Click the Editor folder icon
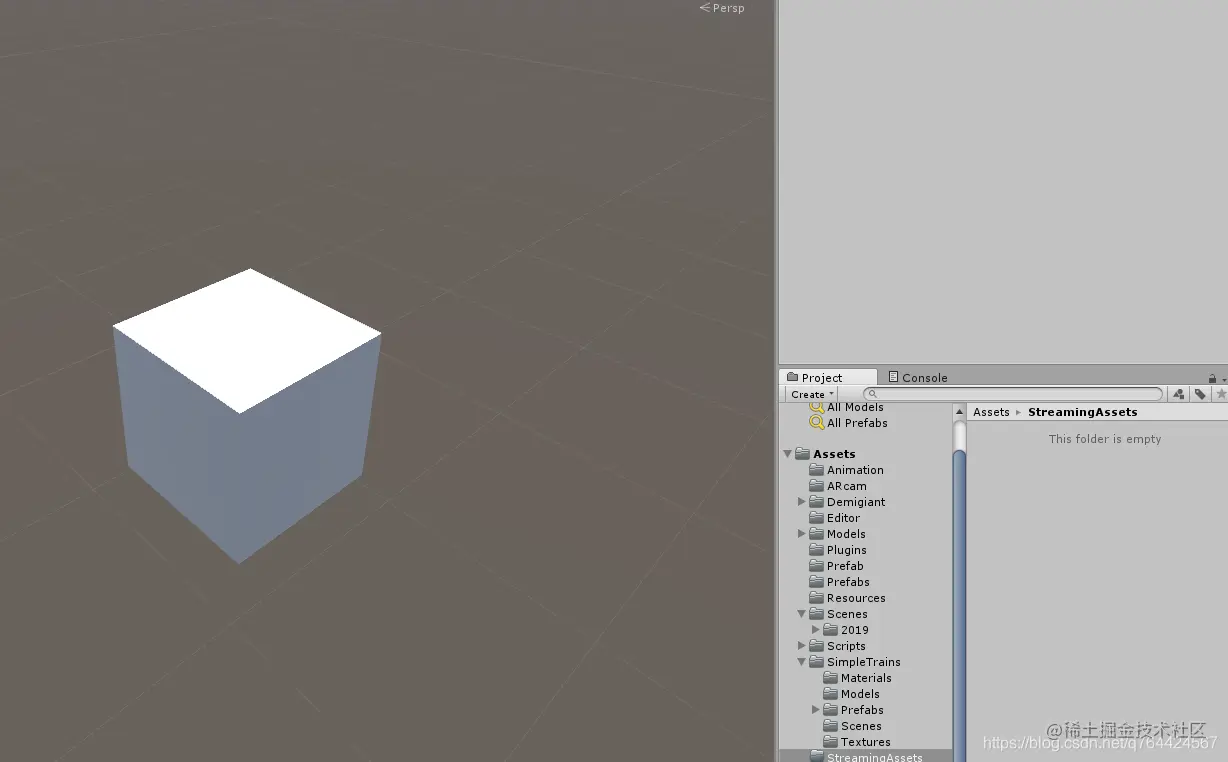Screen dimensions: 1228x762 816,518
